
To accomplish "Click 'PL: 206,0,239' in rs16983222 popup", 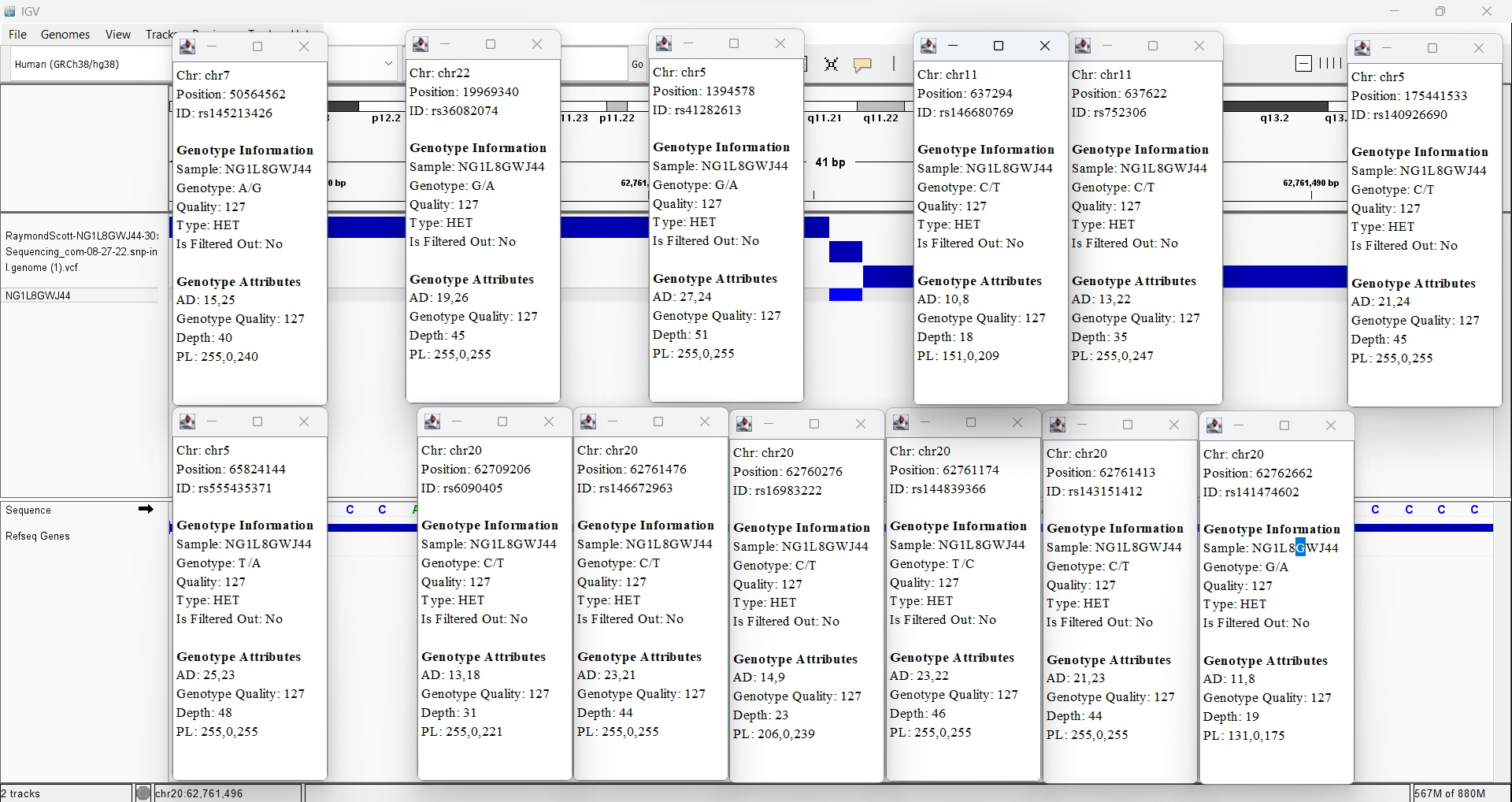I will 773,733.
